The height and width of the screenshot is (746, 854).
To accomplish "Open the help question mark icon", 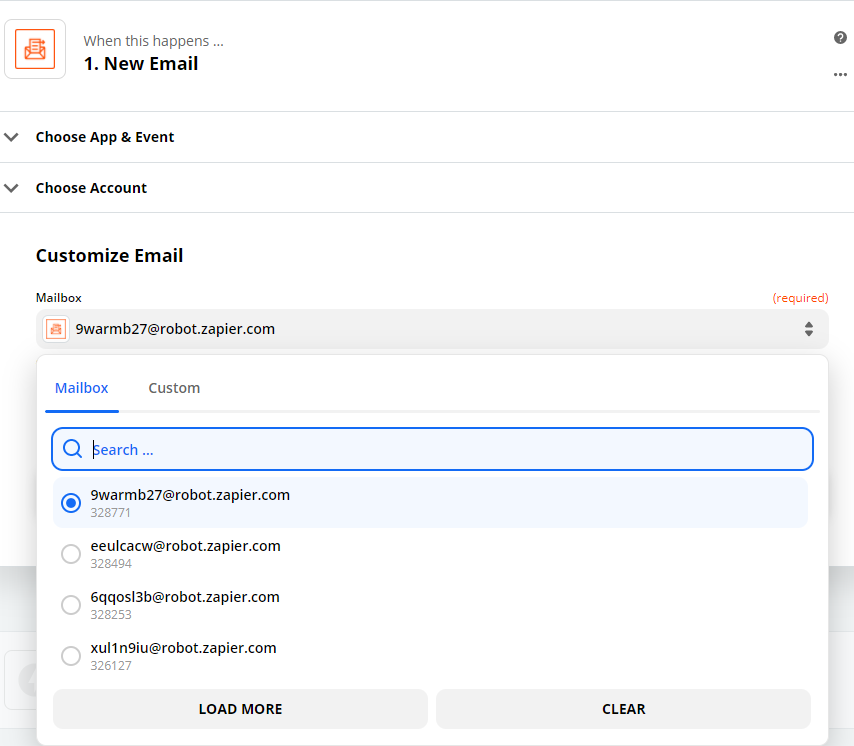I will (x=840, y=38).
